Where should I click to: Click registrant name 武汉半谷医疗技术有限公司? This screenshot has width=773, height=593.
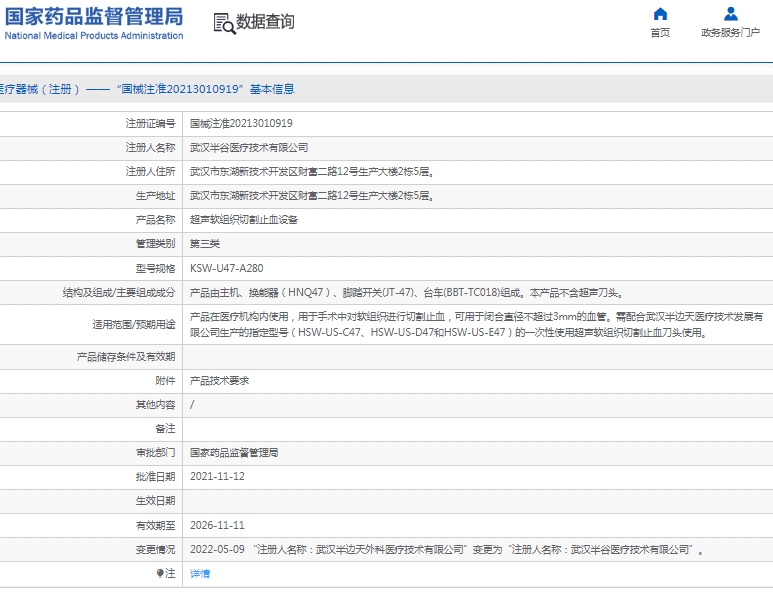pos(249,147)
